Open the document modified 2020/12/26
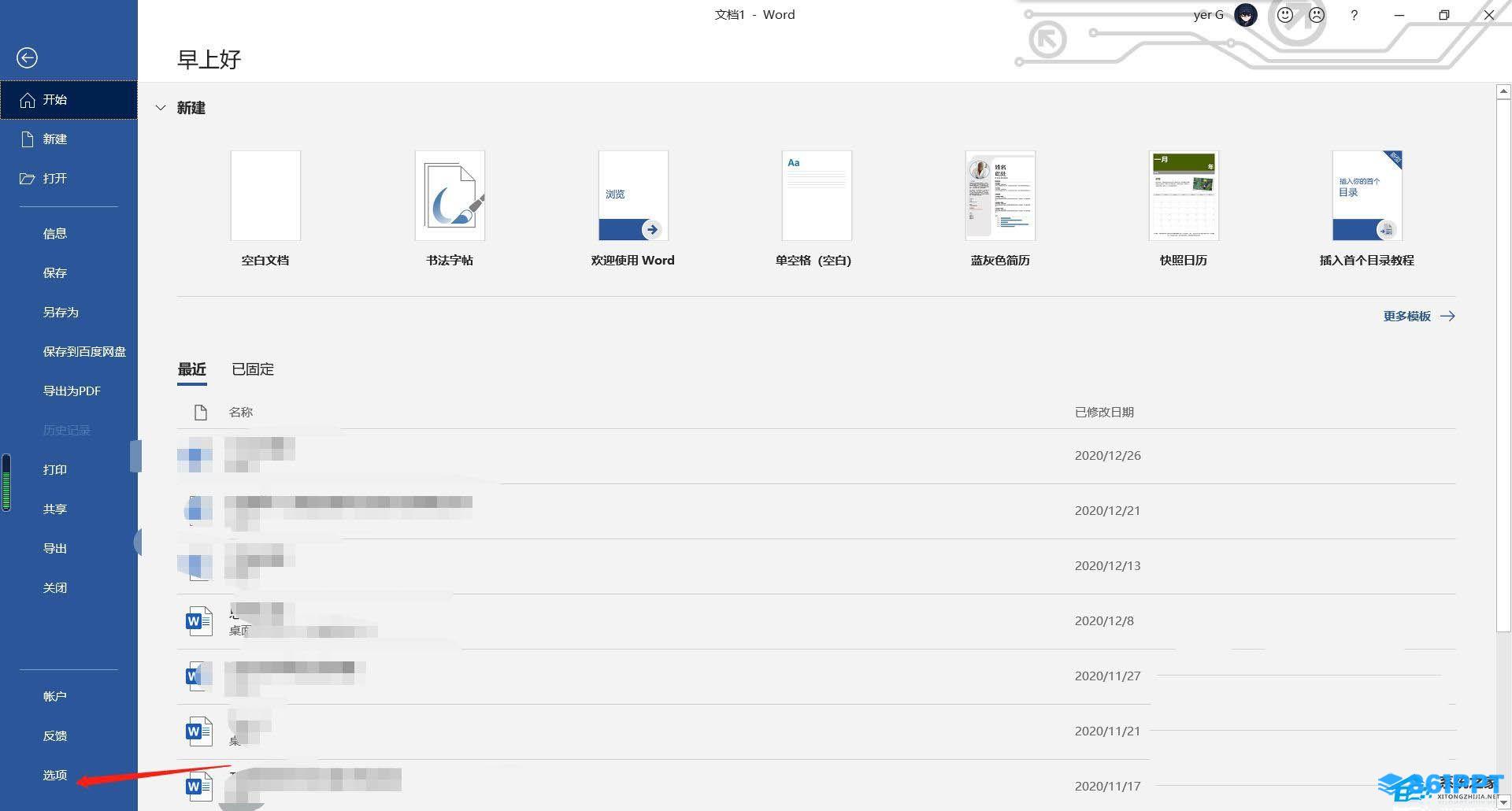This screenshot has height=811, width=1512. (816, 456)
